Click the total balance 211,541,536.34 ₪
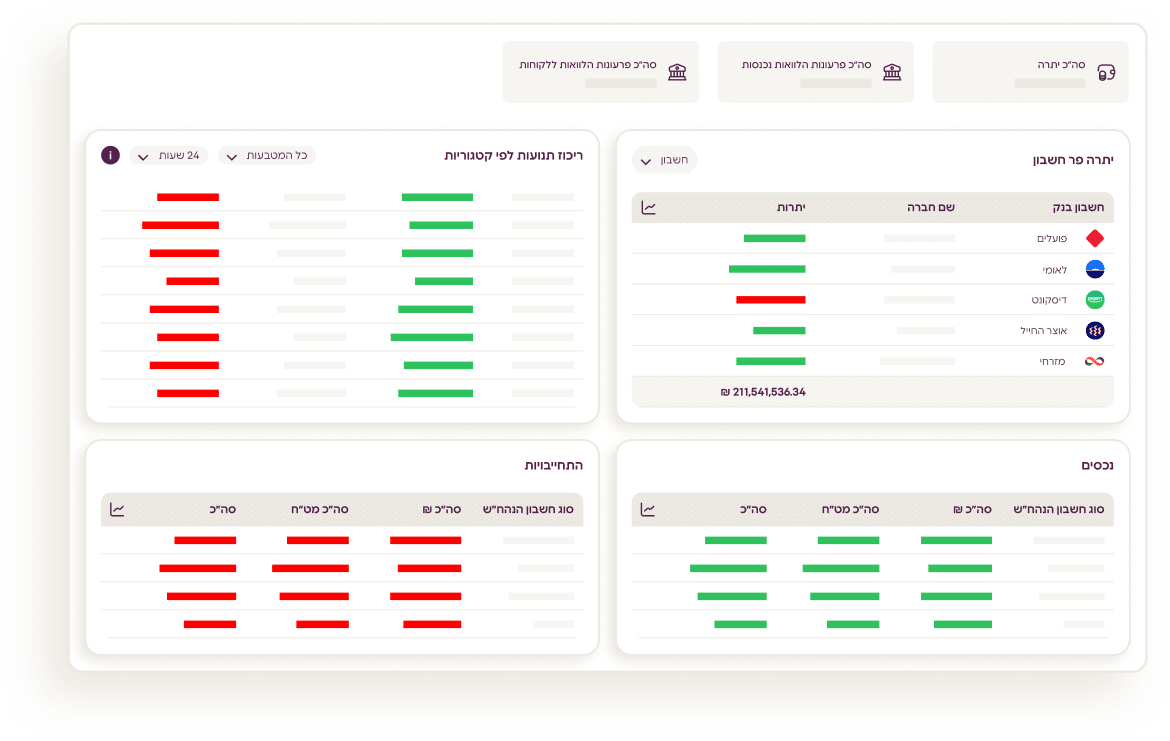Viewport: 1170px width, 741px height. 763,392
